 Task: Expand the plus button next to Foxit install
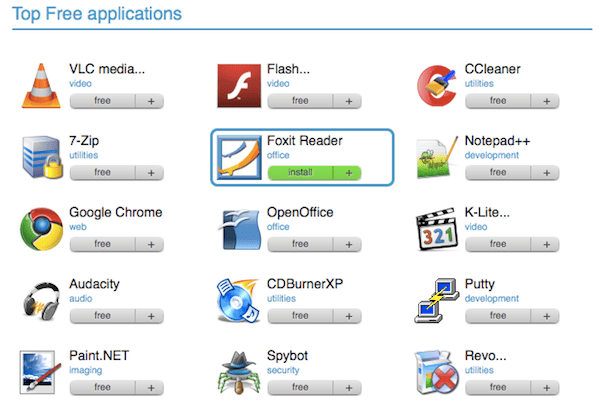(x=349, y=173)
